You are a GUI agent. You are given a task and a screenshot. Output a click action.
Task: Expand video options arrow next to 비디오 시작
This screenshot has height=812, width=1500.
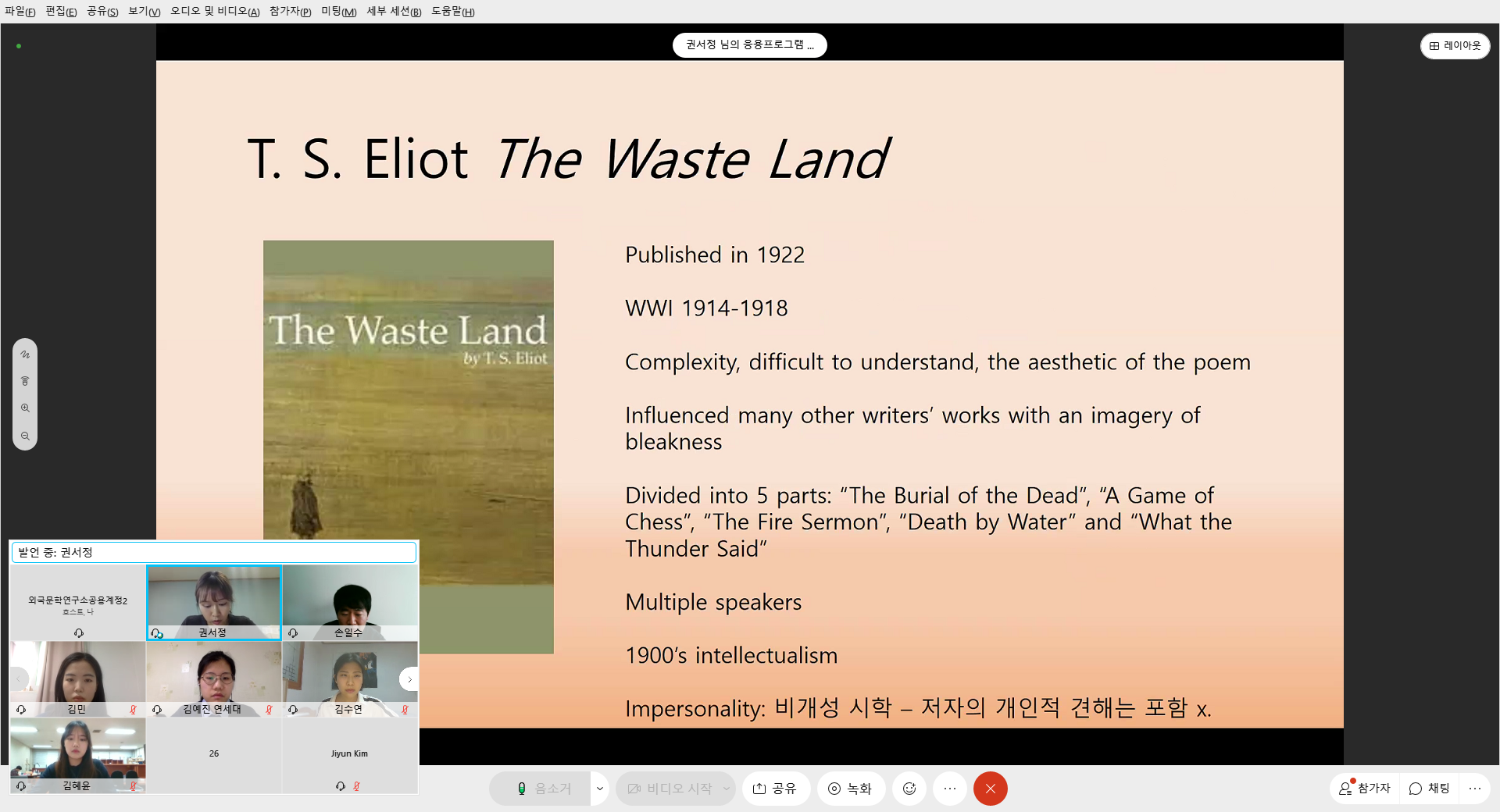point(726,789)
